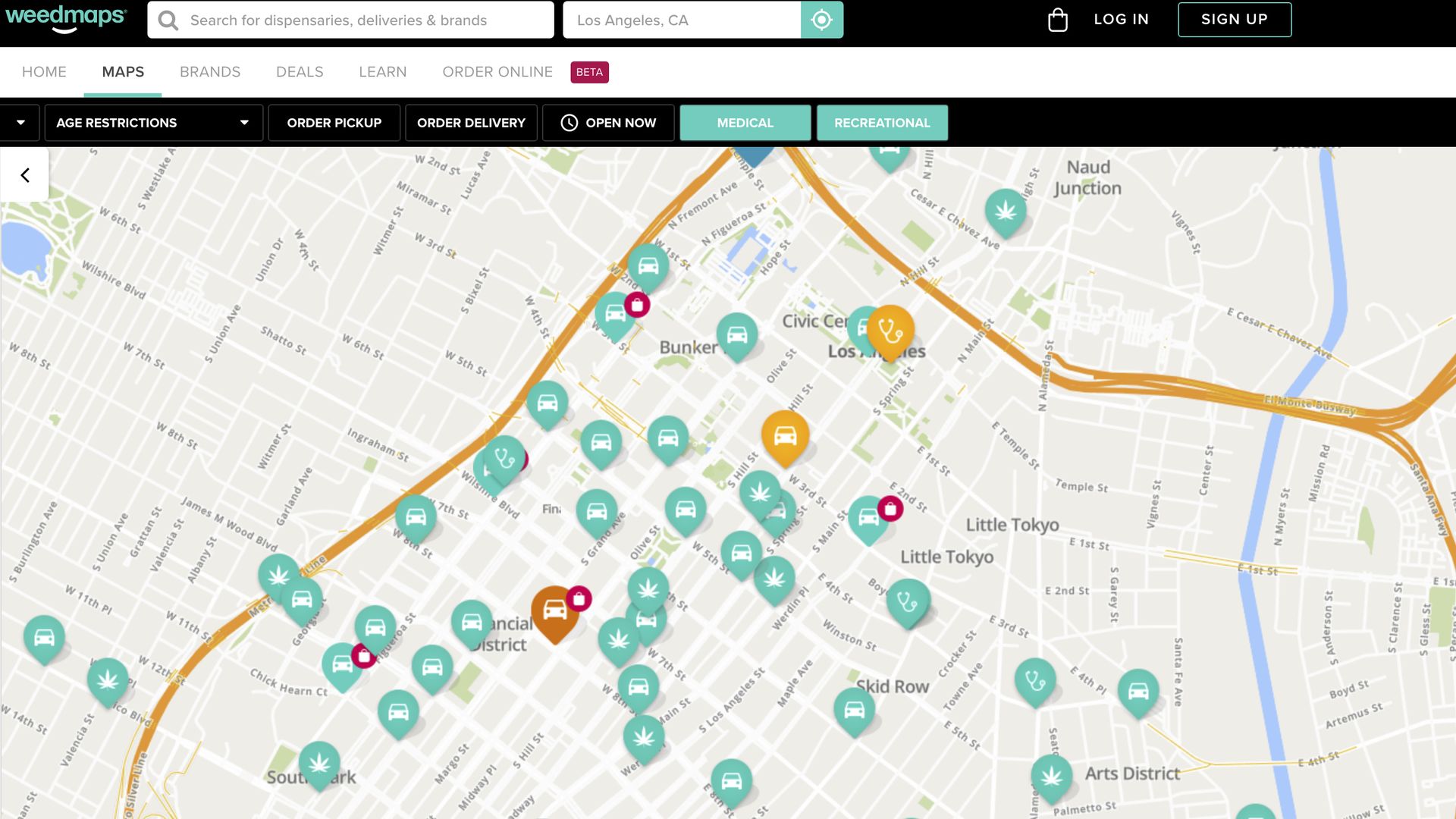
Task: Click the yellow delivery car pin near Hill St
Action: pyautogui.click(x=785, y=436)
